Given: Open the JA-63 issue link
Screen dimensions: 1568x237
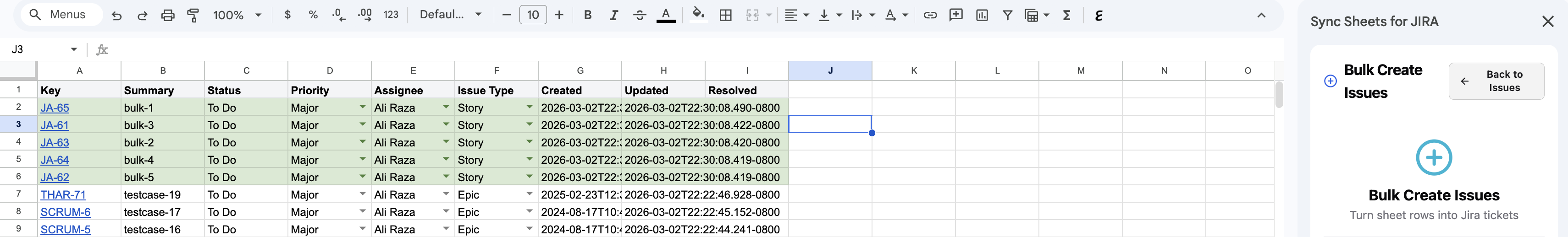Looking at the screenshot, I should [x=54, y=142].
